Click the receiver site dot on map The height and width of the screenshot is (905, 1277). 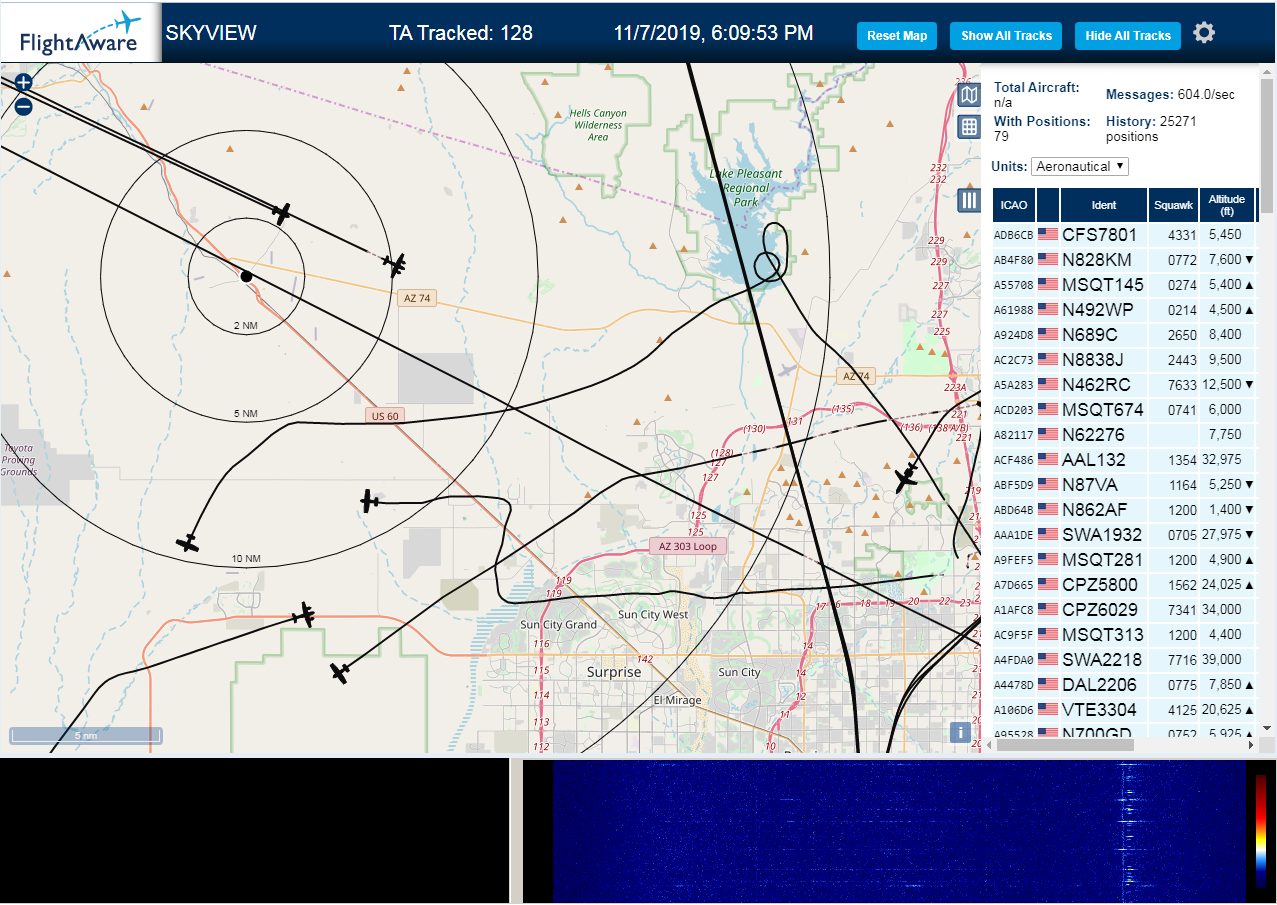(246, 275)
